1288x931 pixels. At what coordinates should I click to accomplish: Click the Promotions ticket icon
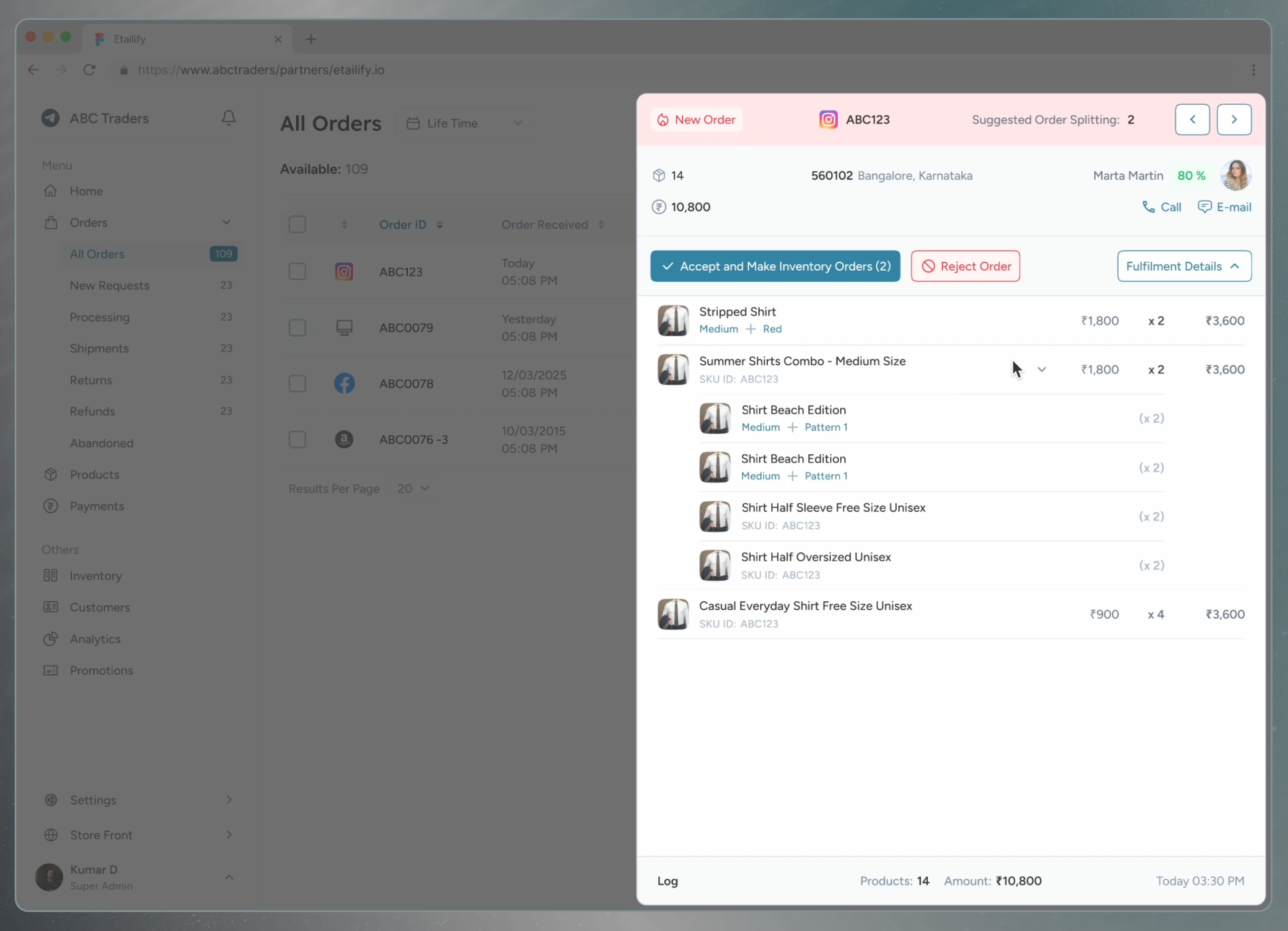click(x=50, y=670)
